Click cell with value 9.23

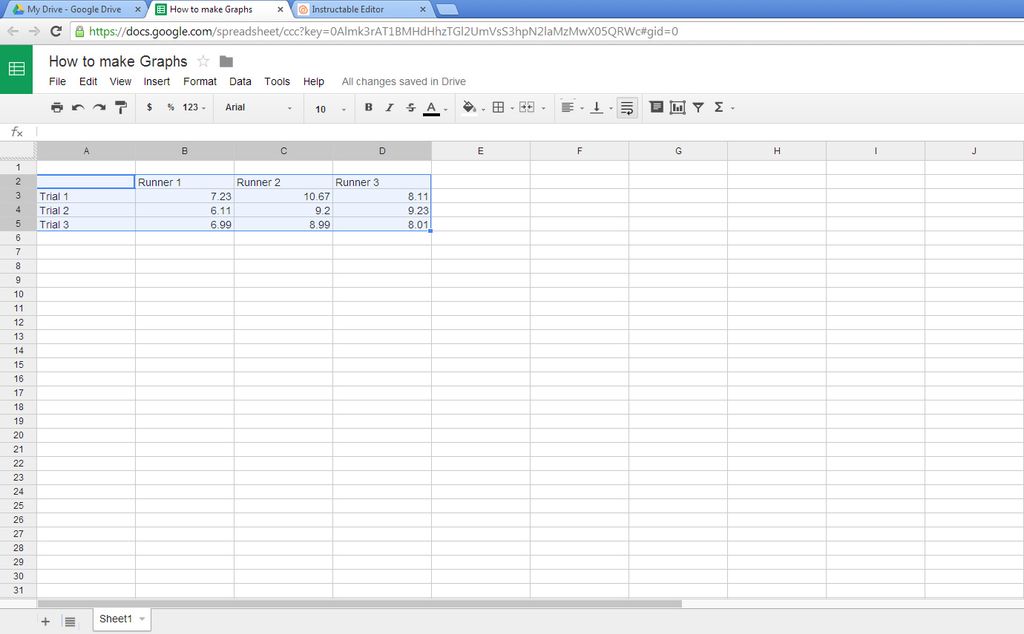coord(382,210)
